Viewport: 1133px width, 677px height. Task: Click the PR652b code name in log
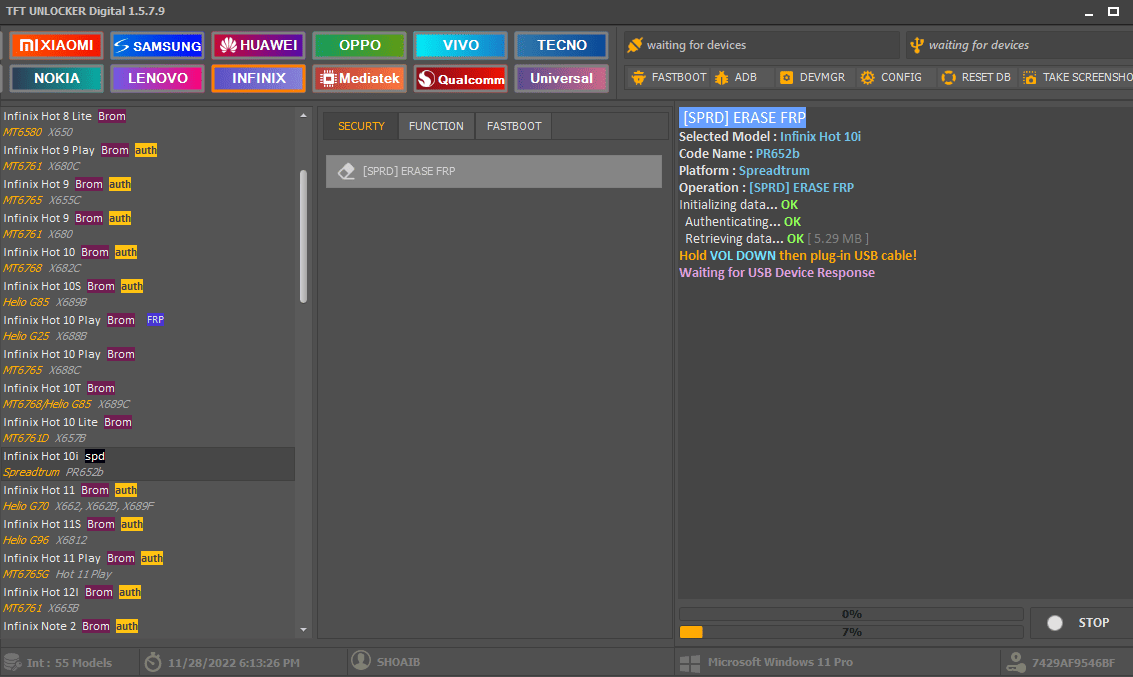click(x=777, y=154)
